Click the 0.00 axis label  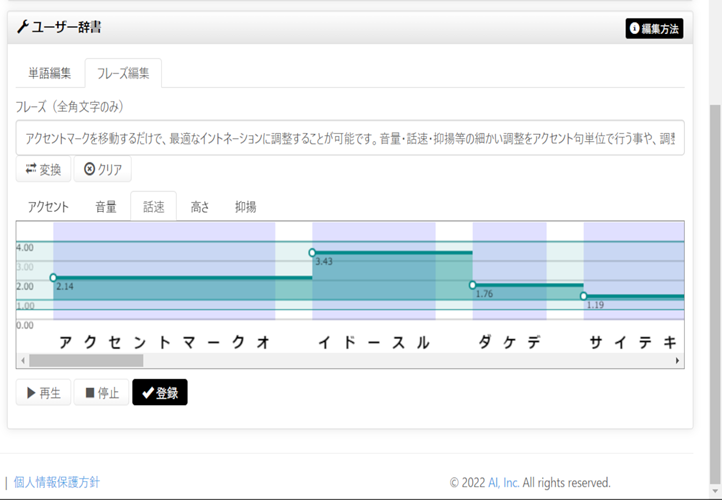coord(25,326)
